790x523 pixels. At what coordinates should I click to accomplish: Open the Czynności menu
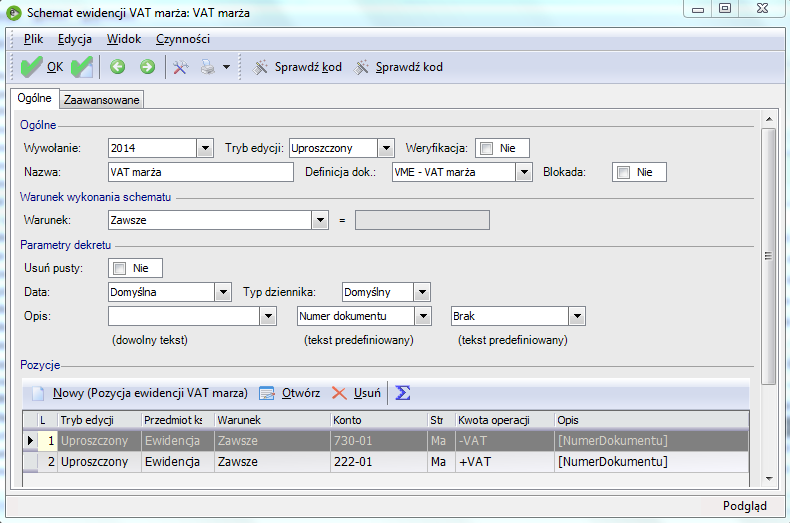coord(182,39)
